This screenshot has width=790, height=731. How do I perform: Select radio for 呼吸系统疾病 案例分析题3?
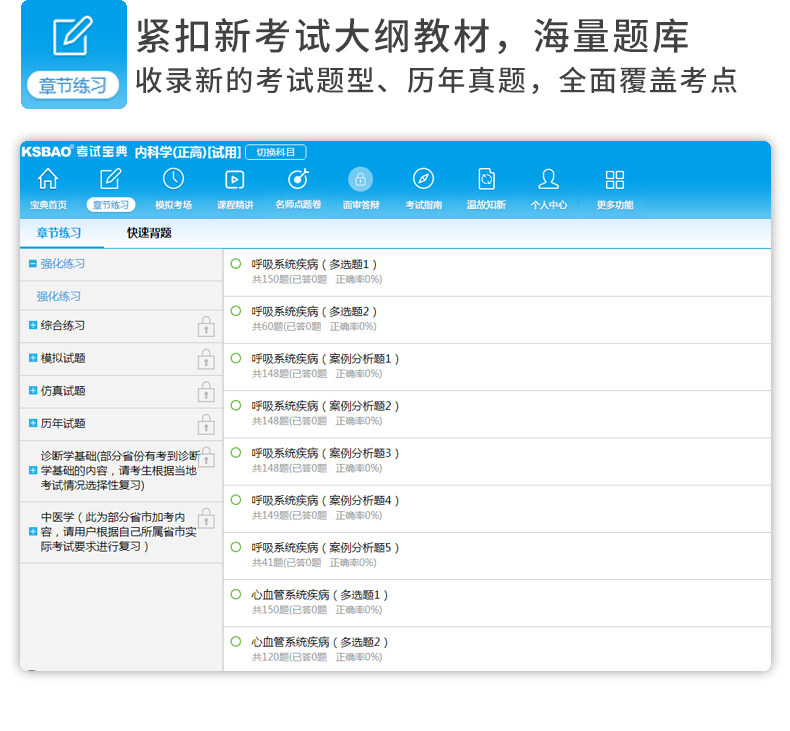(x=236, y=452)
